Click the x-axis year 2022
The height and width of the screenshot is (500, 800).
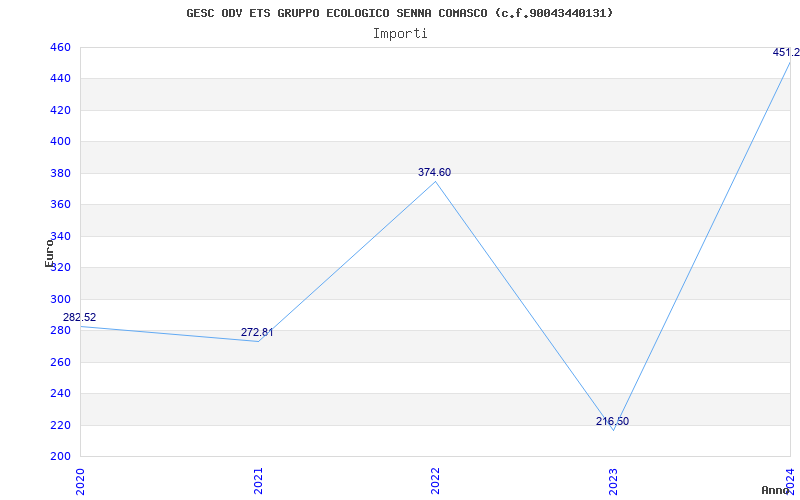[435, 481]
